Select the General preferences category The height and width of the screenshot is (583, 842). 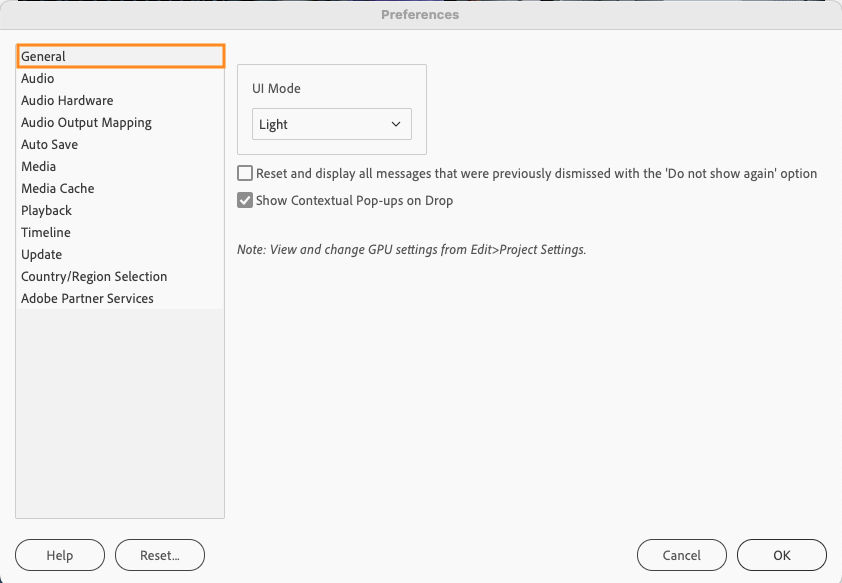click(x=44, y=56)
